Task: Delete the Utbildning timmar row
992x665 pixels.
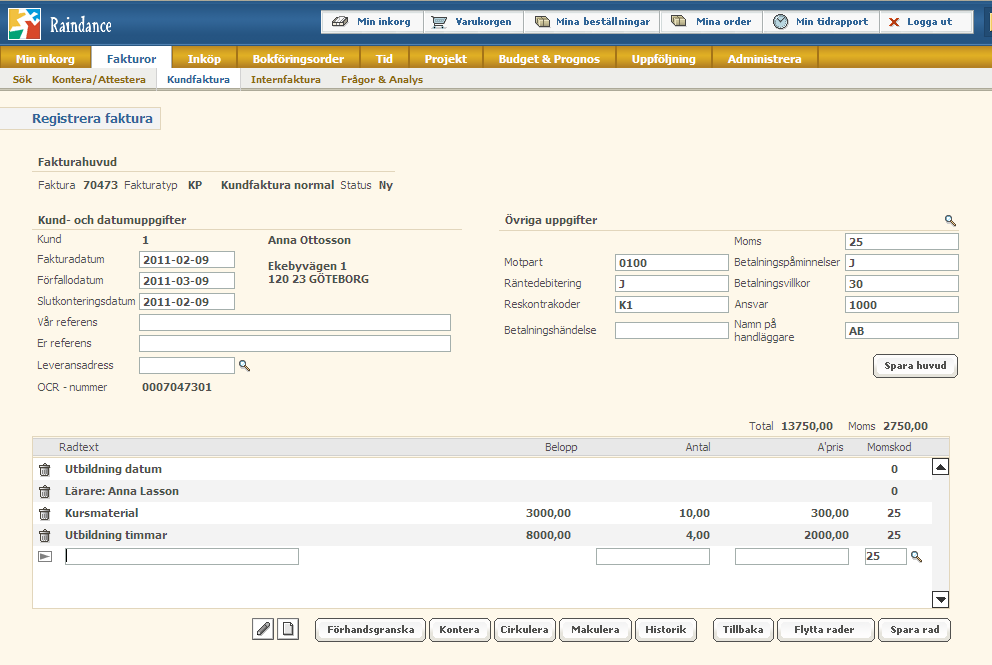Action: (44, 536)
